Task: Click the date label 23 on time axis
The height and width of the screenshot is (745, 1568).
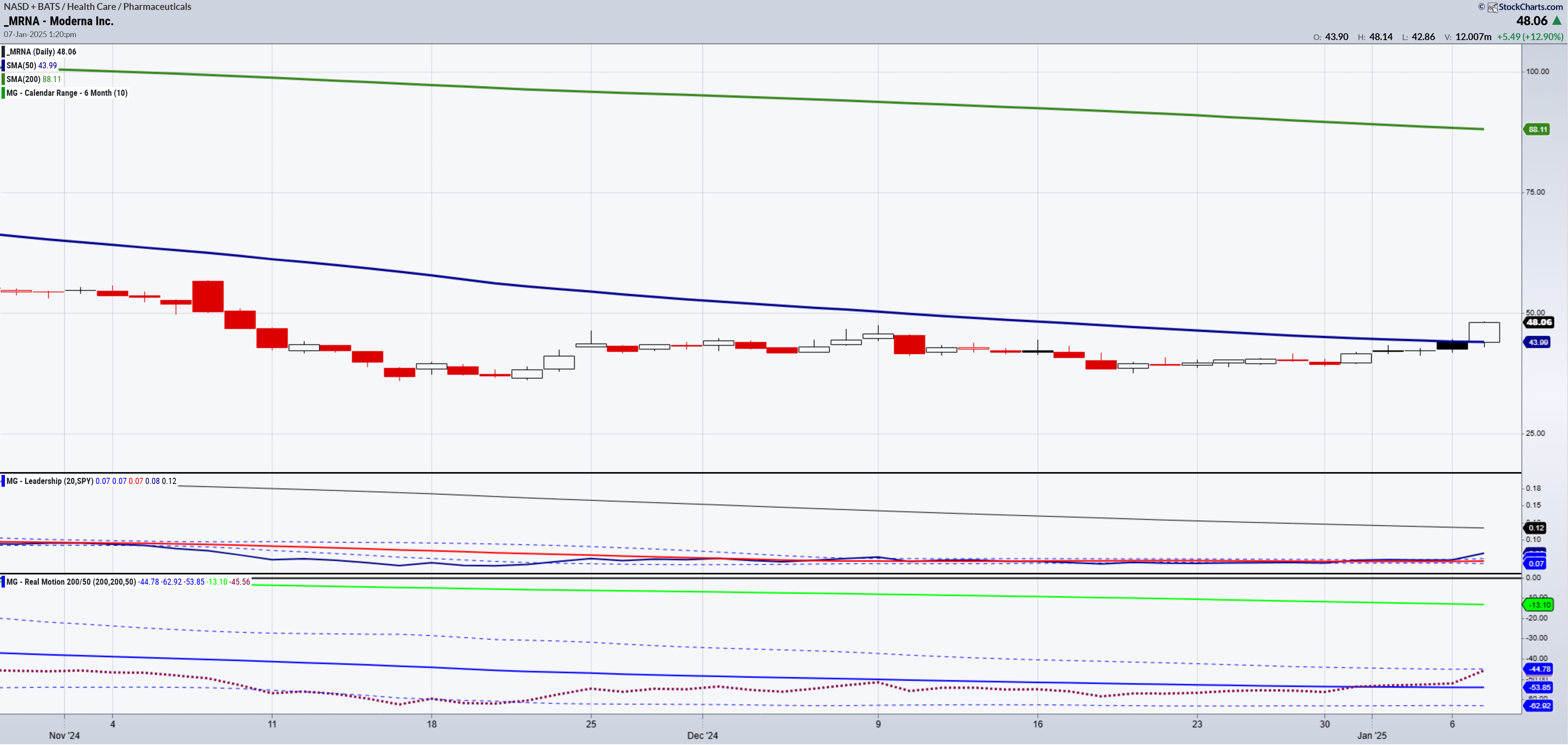Action: [1197, 724]
